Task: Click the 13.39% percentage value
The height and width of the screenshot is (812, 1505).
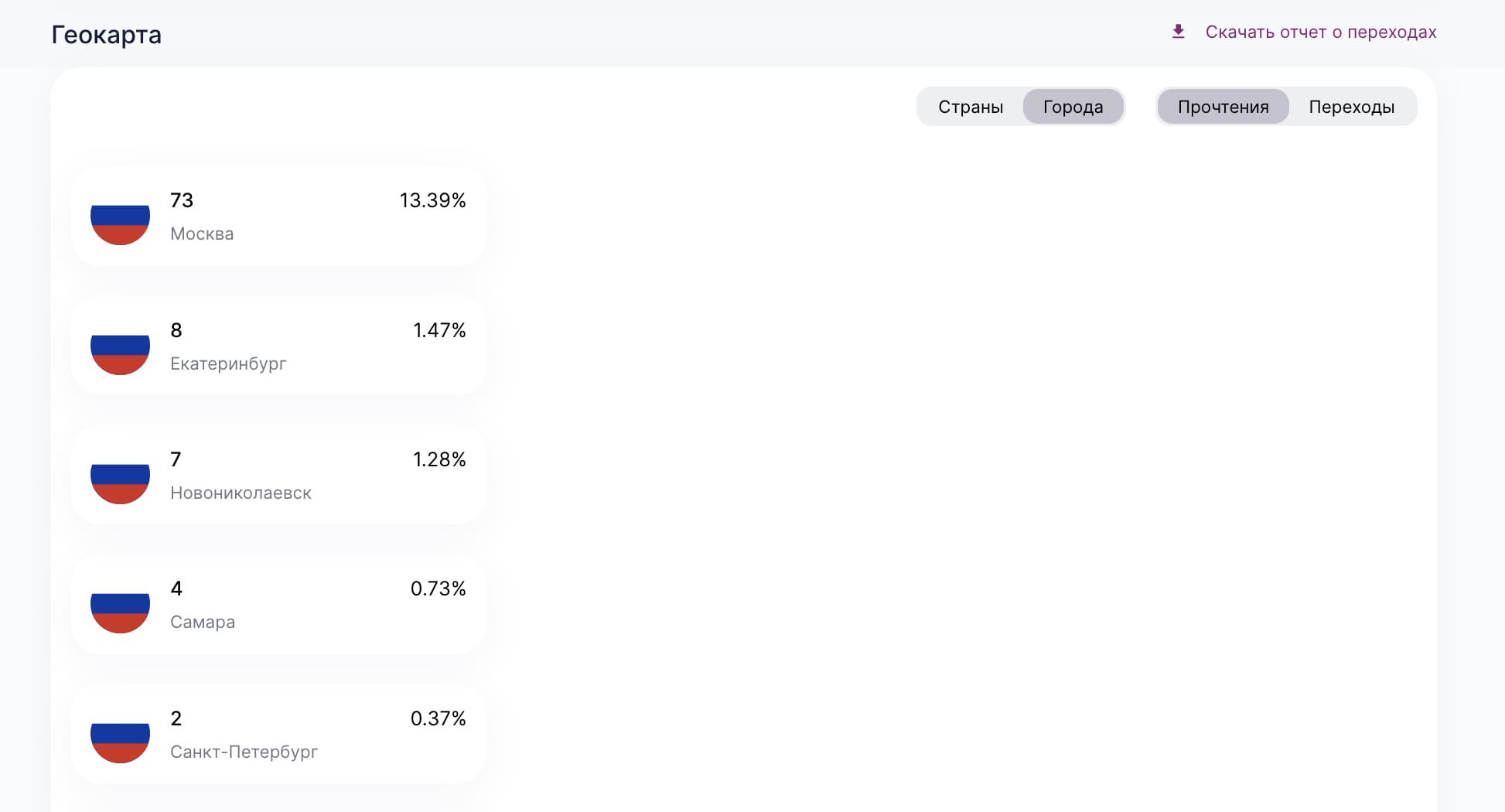Action: pyautogui.click(x=432, y=200)
